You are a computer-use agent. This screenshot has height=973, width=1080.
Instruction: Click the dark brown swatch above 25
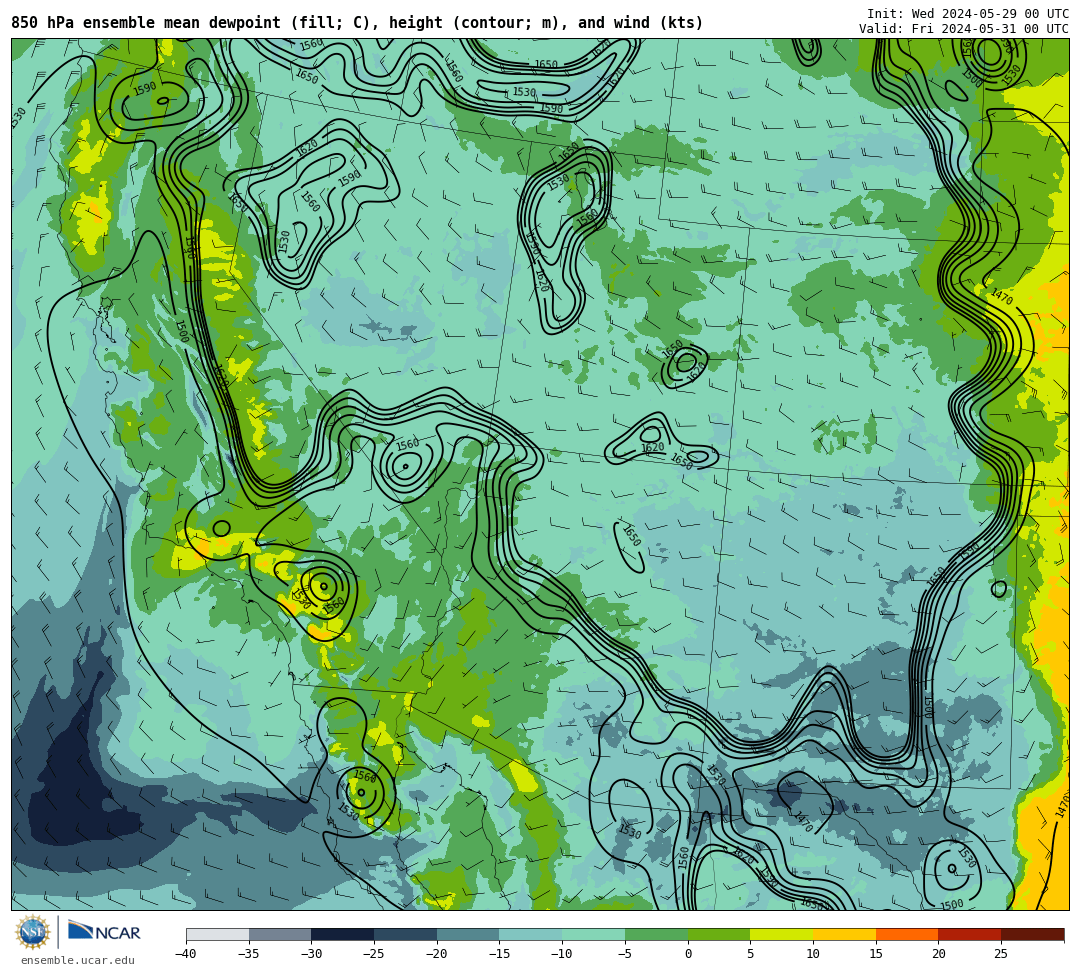(x=1032, y=934)
